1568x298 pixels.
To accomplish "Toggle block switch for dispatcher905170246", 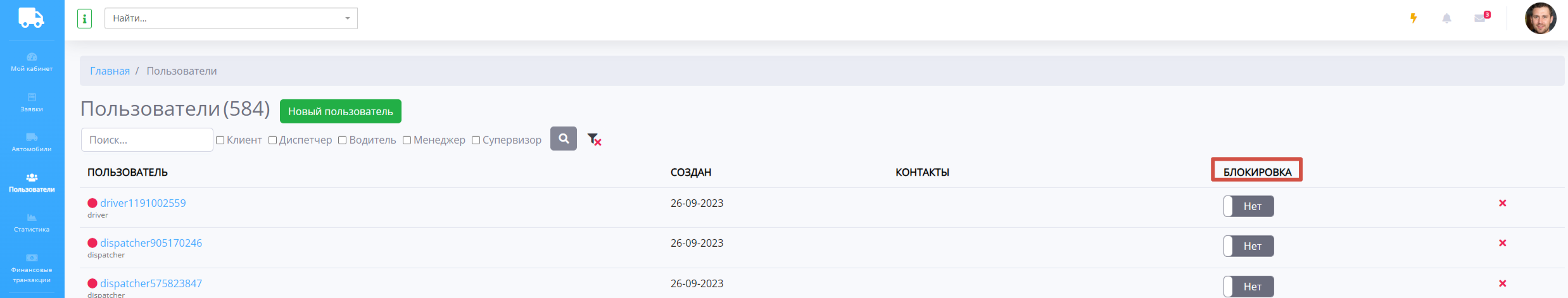I will (x=1248, y=246).
